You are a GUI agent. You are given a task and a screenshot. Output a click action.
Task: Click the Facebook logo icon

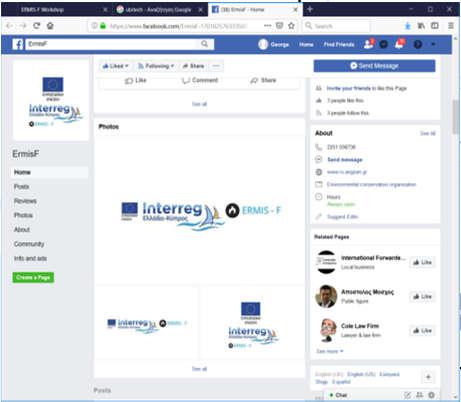[x=18, y=44]
